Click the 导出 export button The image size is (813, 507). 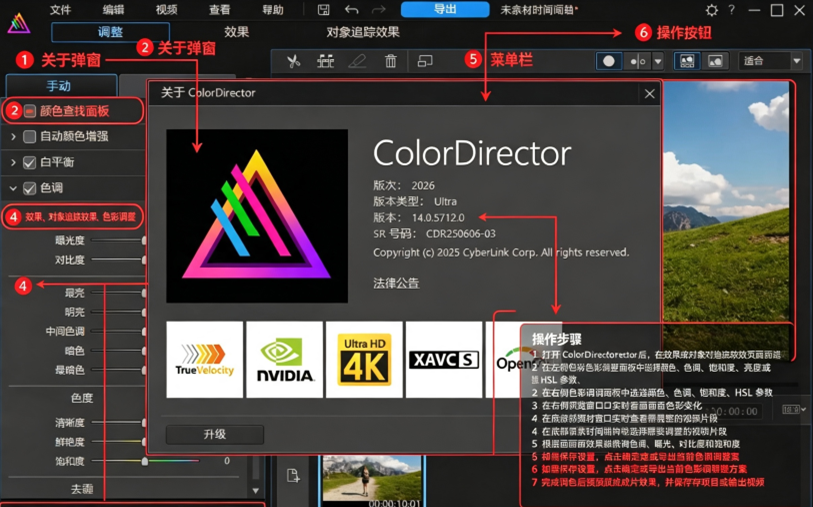(x=445, y=9)
